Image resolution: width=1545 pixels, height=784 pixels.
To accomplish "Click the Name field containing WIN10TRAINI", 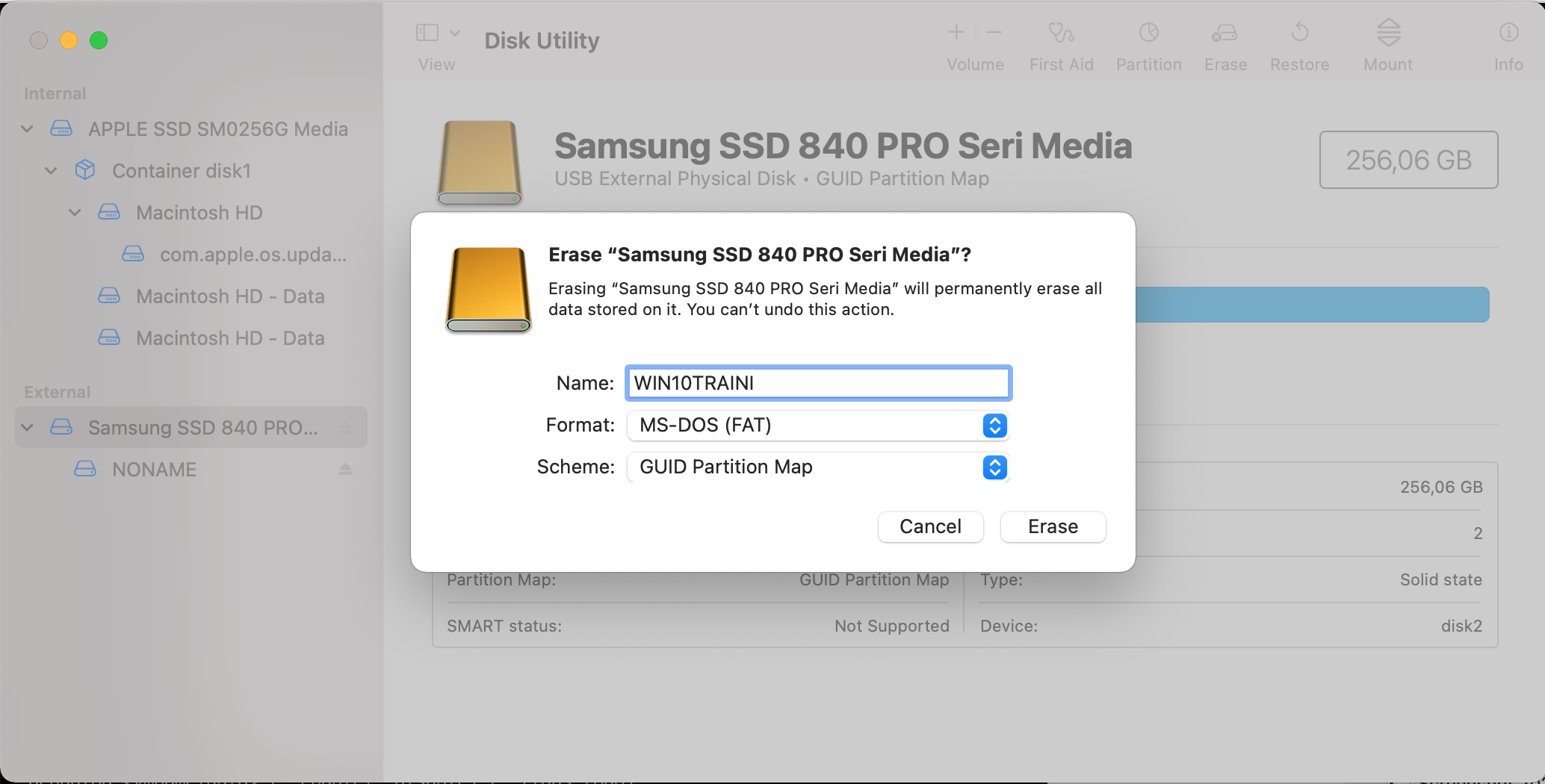I will click(818, 383).
